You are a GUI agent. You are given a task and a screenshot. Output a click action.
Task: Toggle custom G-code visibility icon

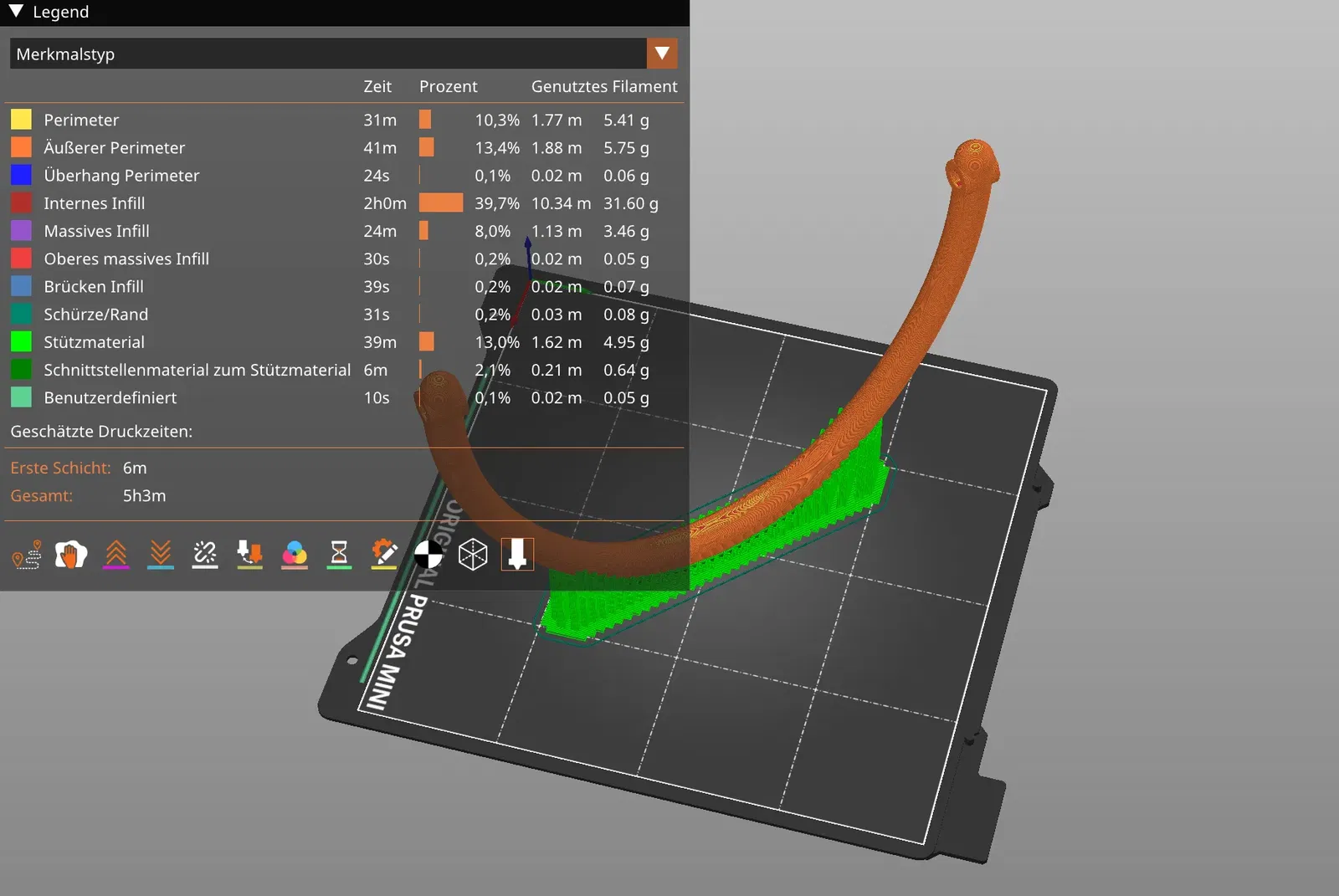click(x=384, y=554)
